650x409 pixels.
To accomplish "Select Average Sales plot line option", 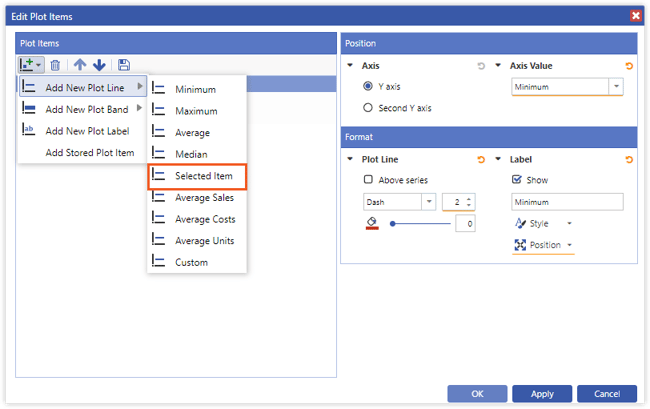I will click(x=197, y=198).
